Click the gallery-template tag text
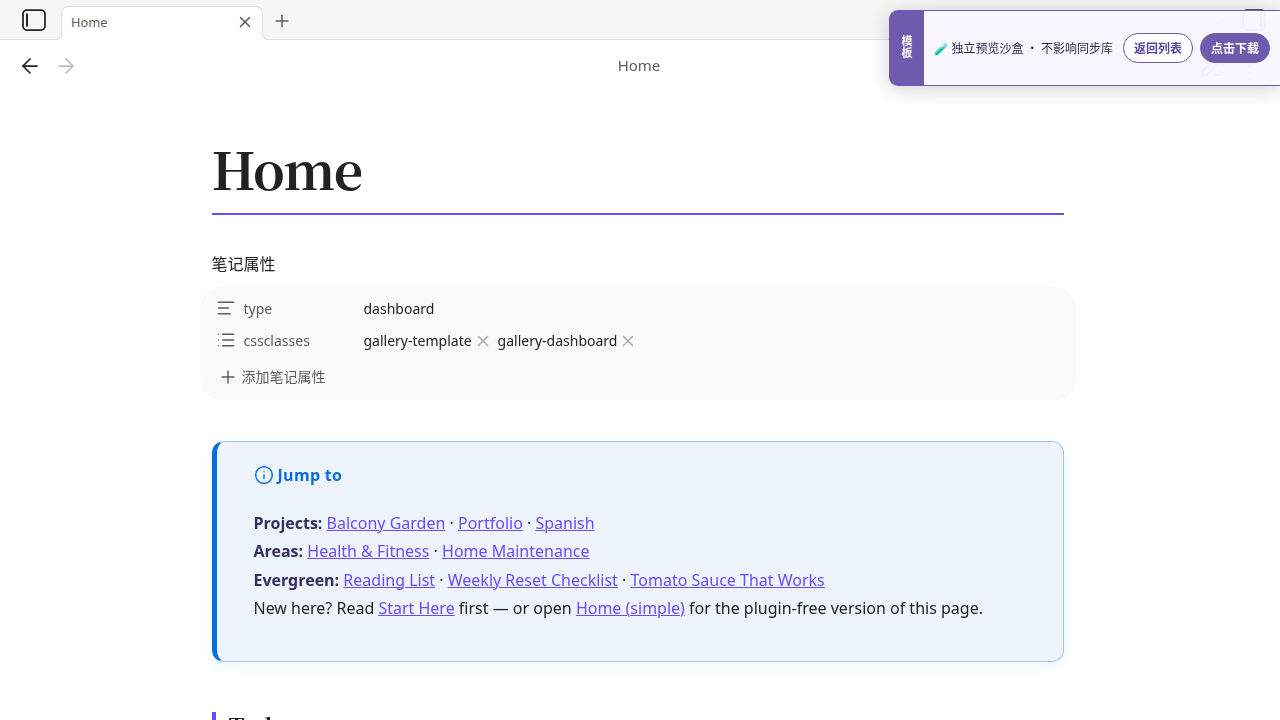Image resolution: width=1280 pixels, height=720 pixels. click(x=417, y=340)
